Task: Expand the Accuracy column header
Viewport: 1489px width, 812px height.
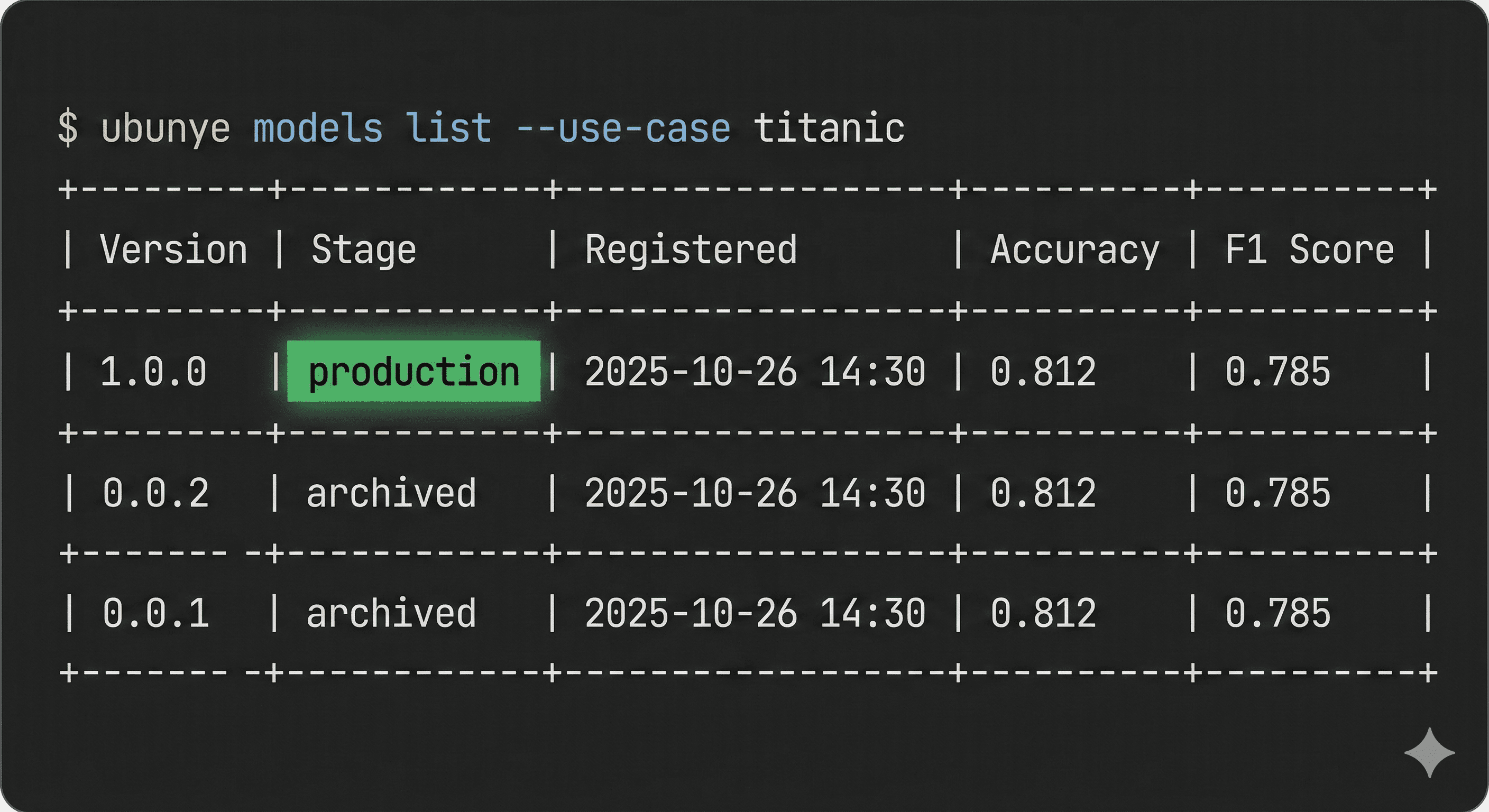Action: [x=1074, y=250]
